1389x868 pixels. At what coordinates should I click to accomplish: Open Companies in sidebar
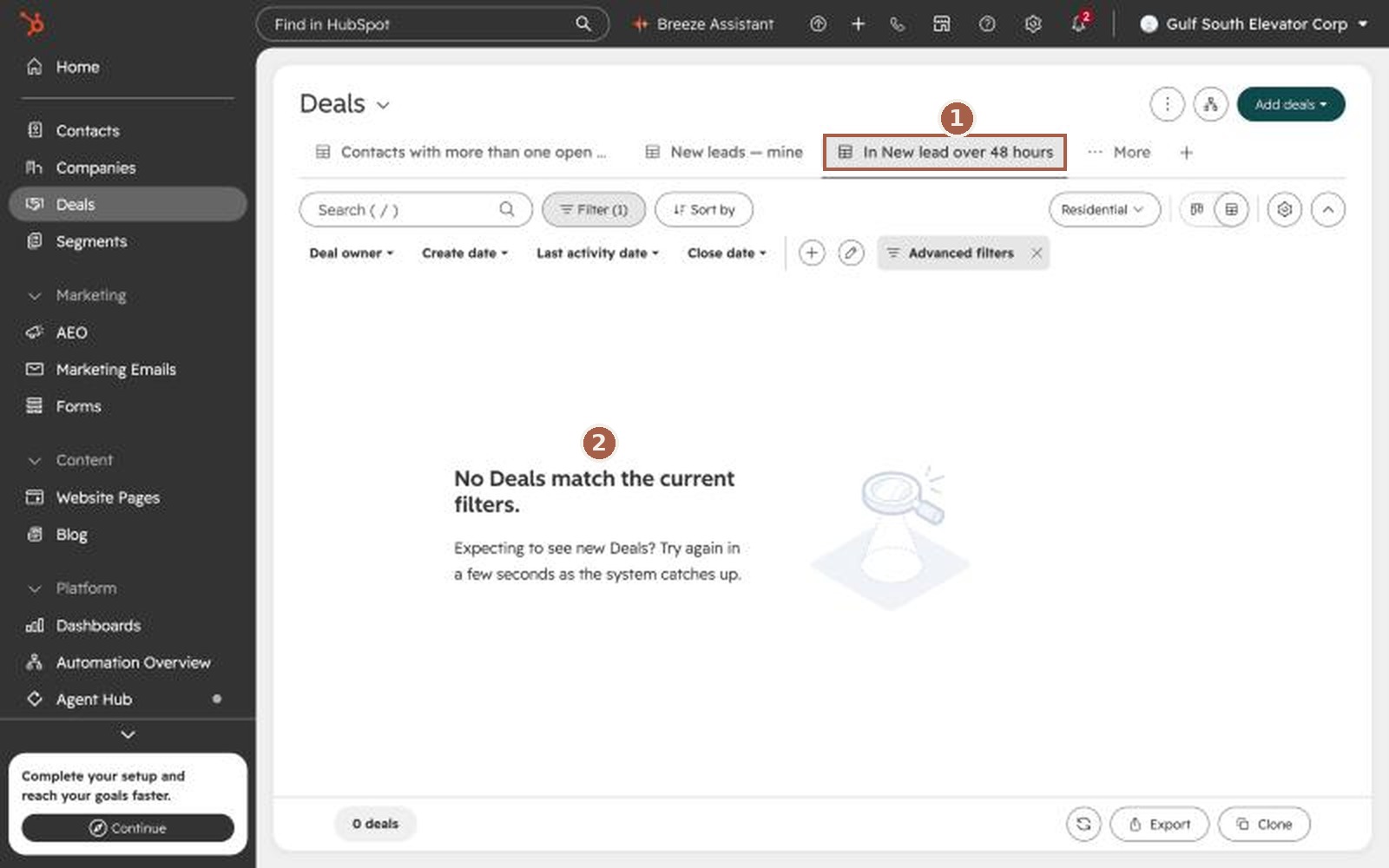pyautogui.click(x=128, y=168)
